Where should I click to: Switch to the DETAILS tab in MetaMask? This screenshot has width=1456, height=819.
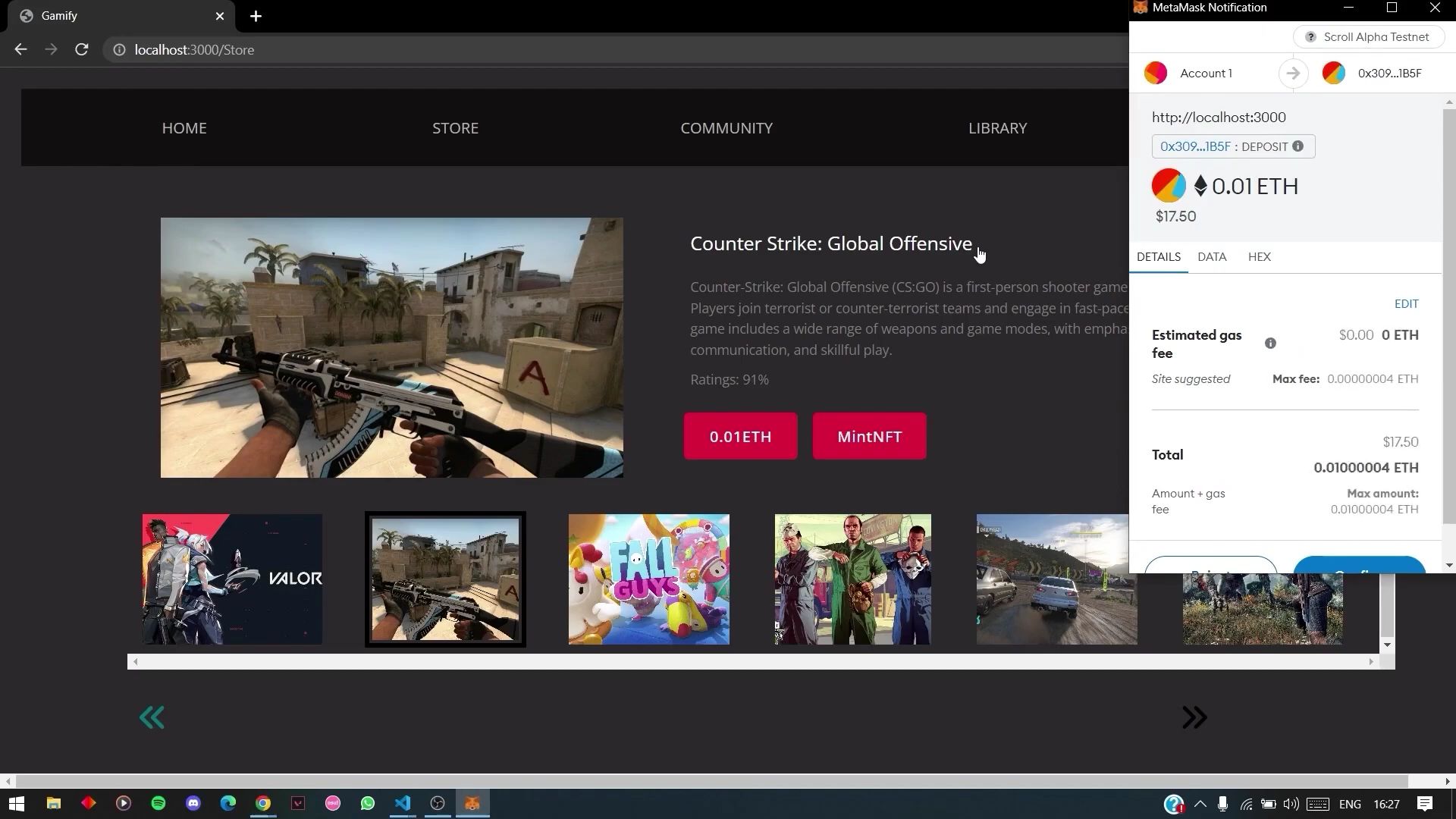coord(1158,257)
